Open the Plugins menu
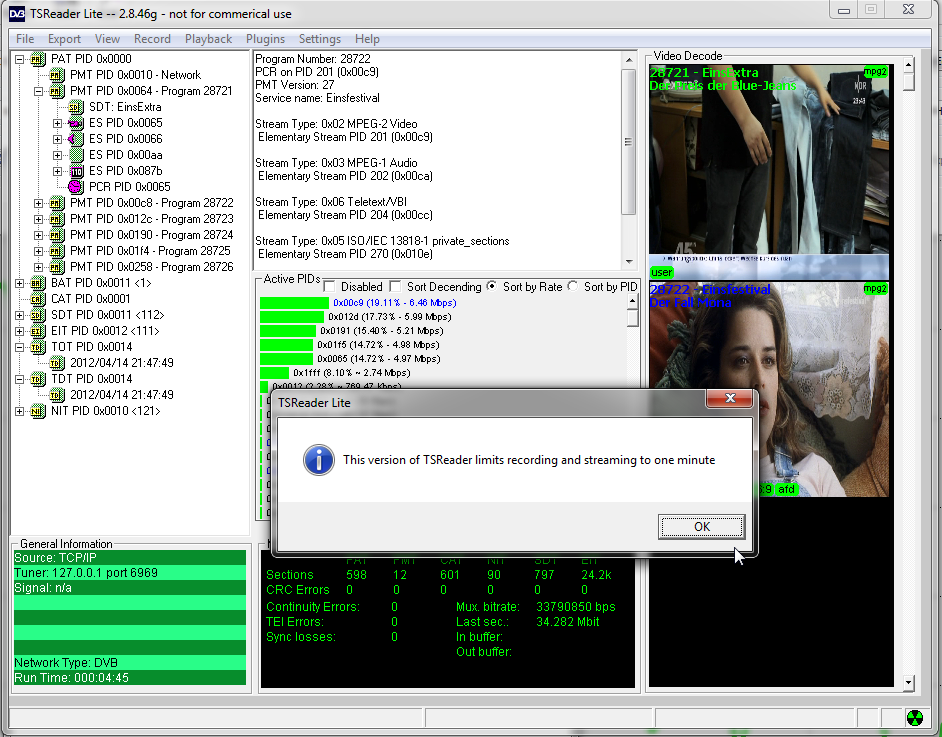The height and width of the screenshot is (737, 942). [265, 39]
